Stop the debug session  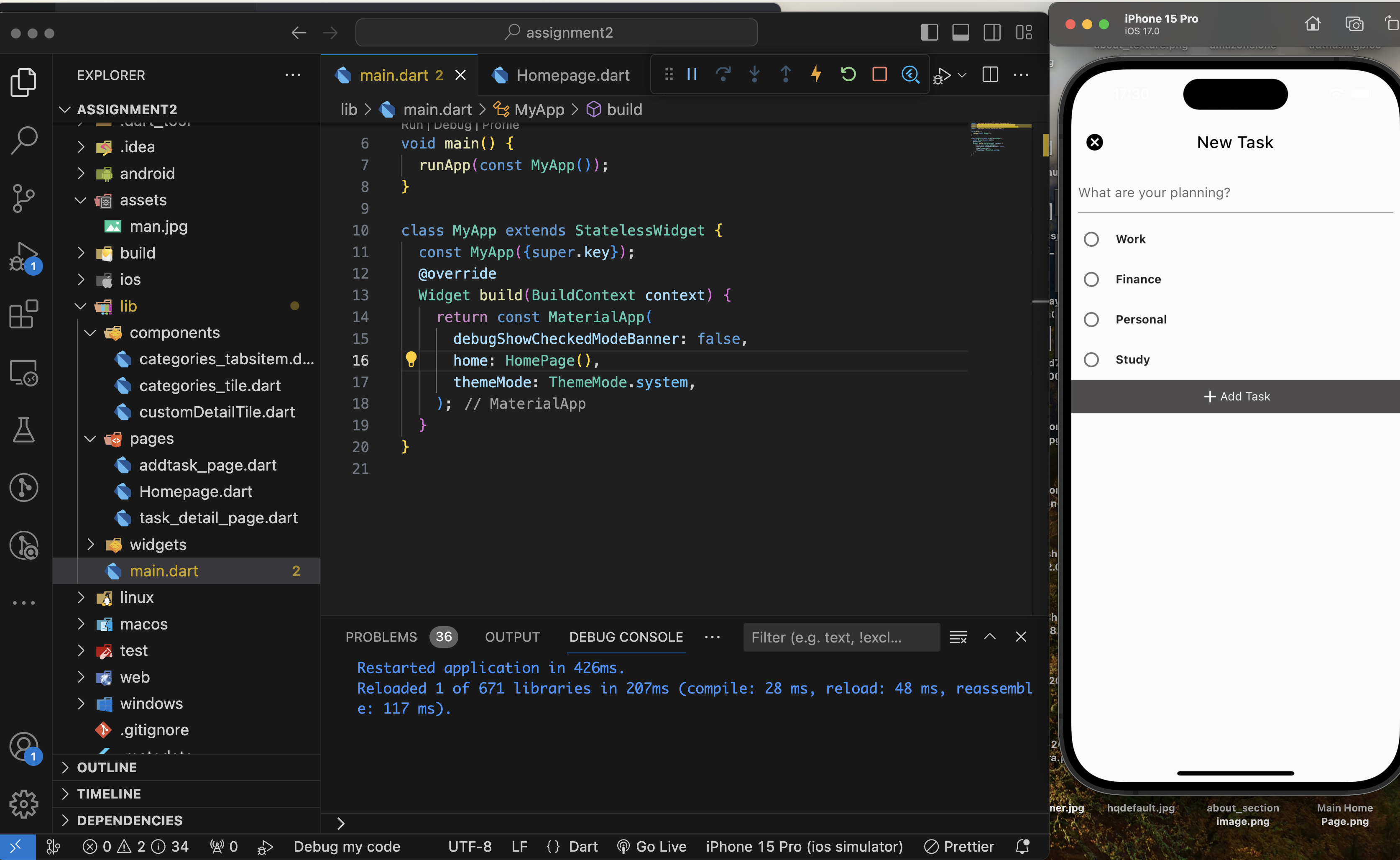click(x=879, y=74)
